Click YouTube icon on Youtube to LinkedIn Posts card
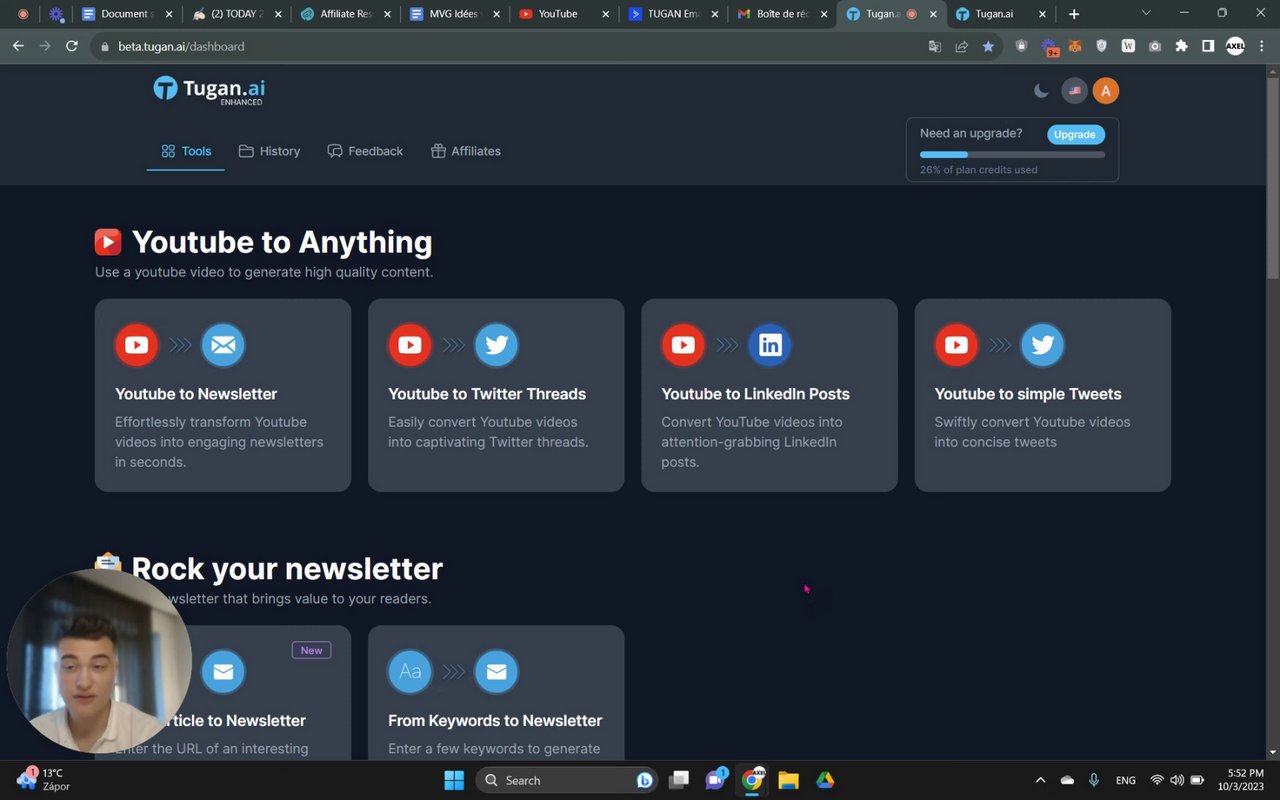Image resolution: width=1280 pixels, height=800 pixels. [683, 345]
